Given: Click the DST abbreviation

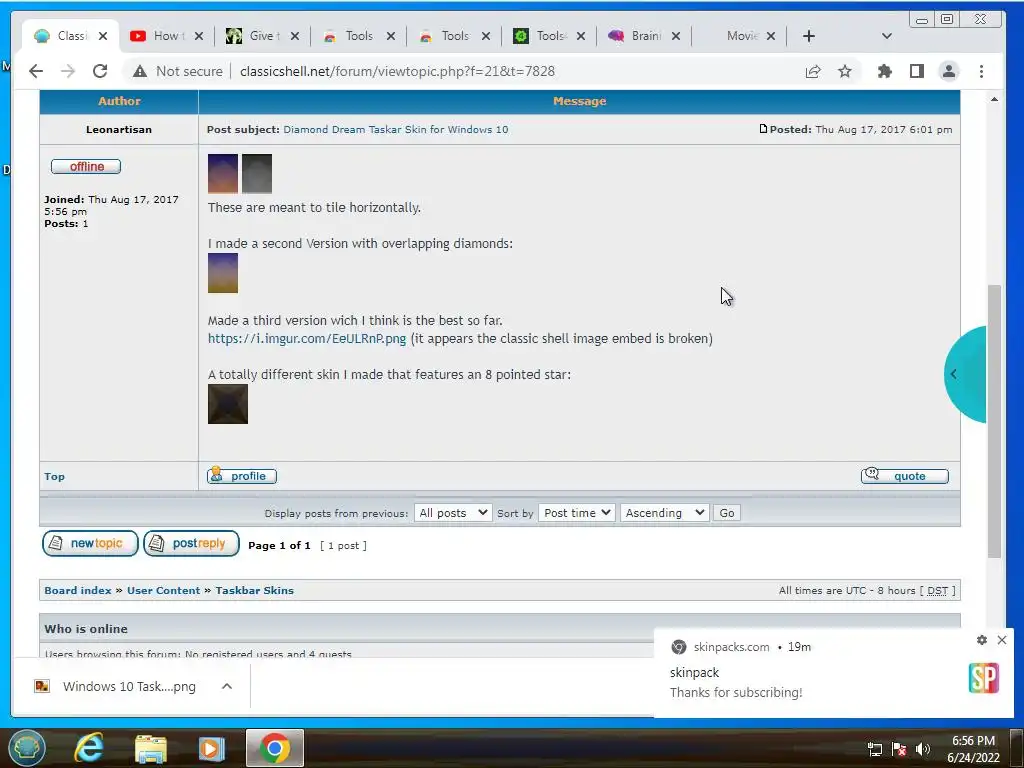Looking at the screenshot, I should pyautogui.click(x=937, y=590).
